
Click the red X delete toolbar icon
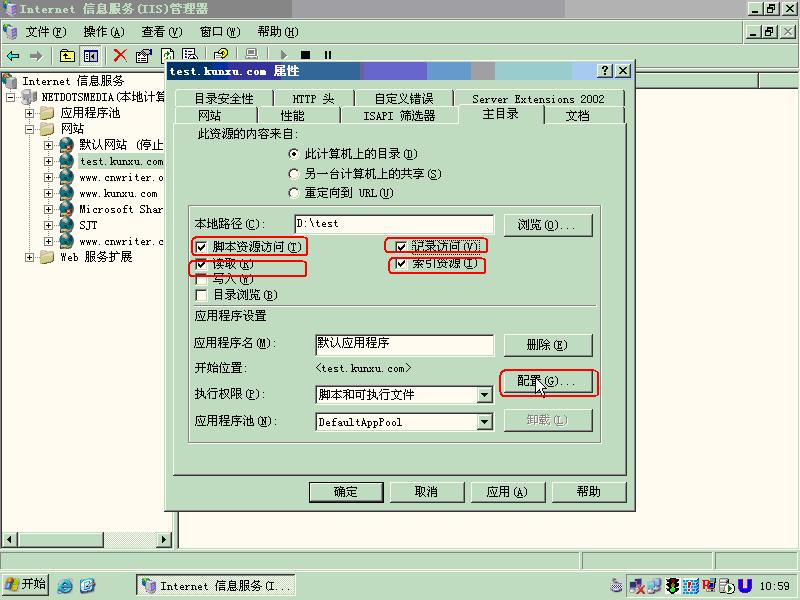click(x=120, y=56)
